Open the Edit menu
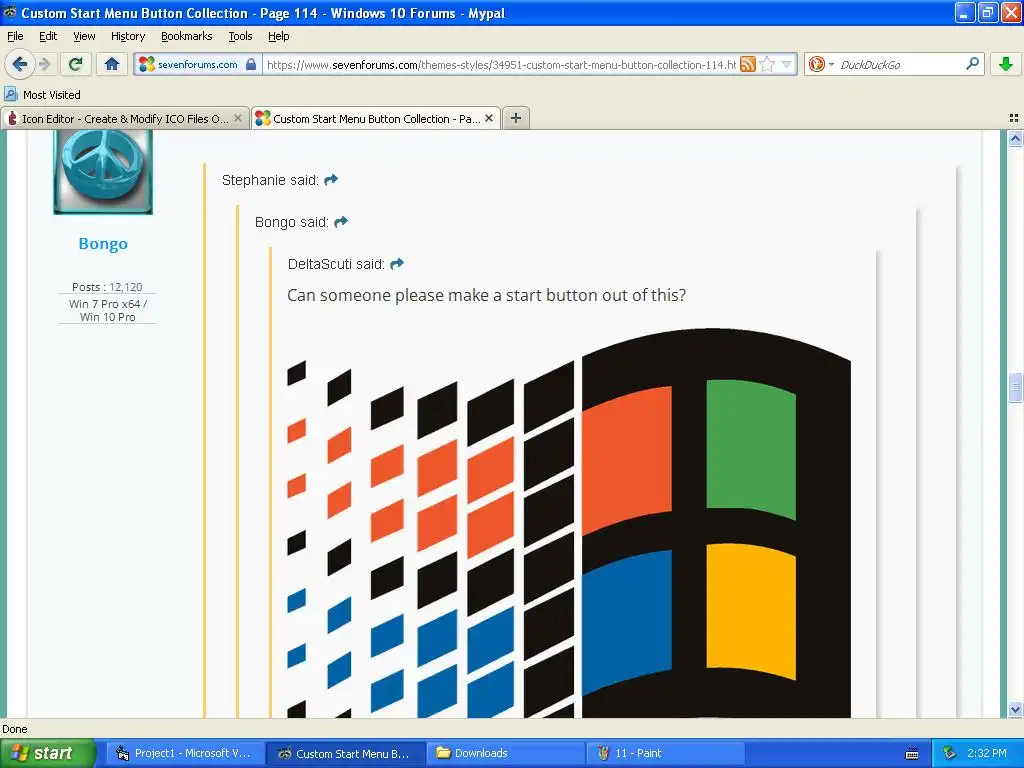 tap(48, 36)
